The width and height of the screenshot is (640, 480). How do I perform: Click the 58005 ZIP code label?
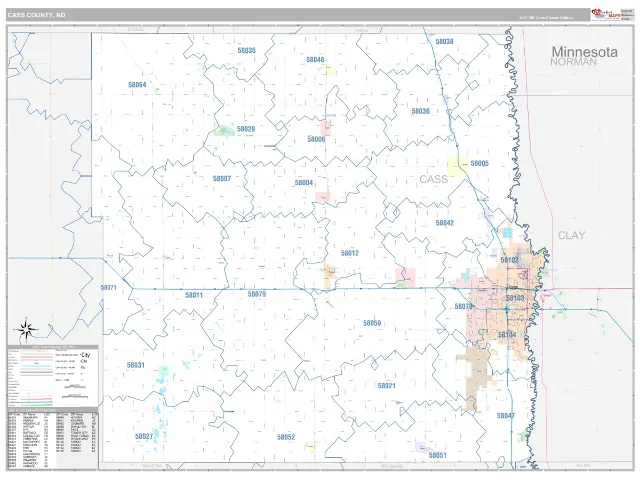[479, 163]
